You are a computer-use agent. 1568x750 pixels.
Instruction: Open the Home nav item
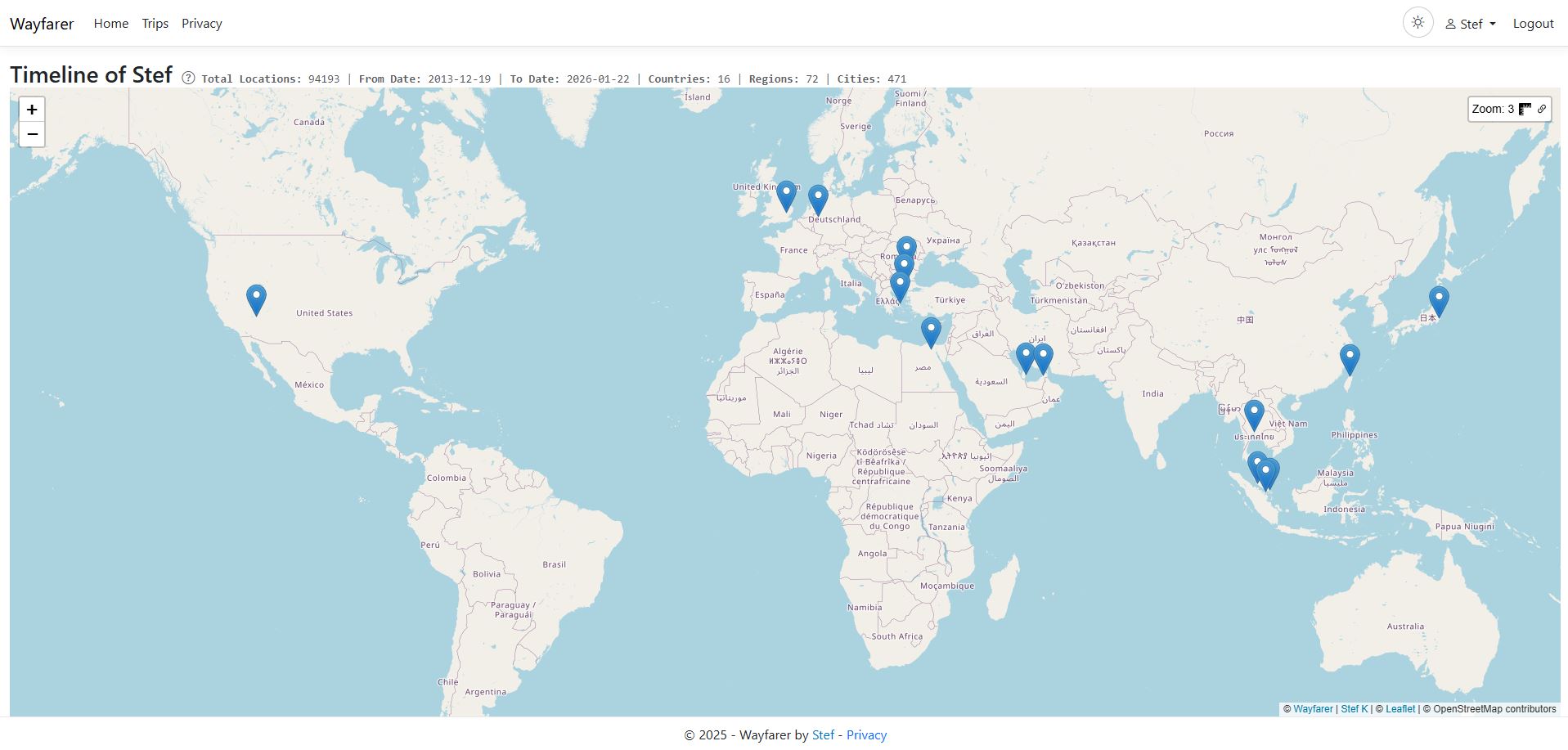coord(111,24)
